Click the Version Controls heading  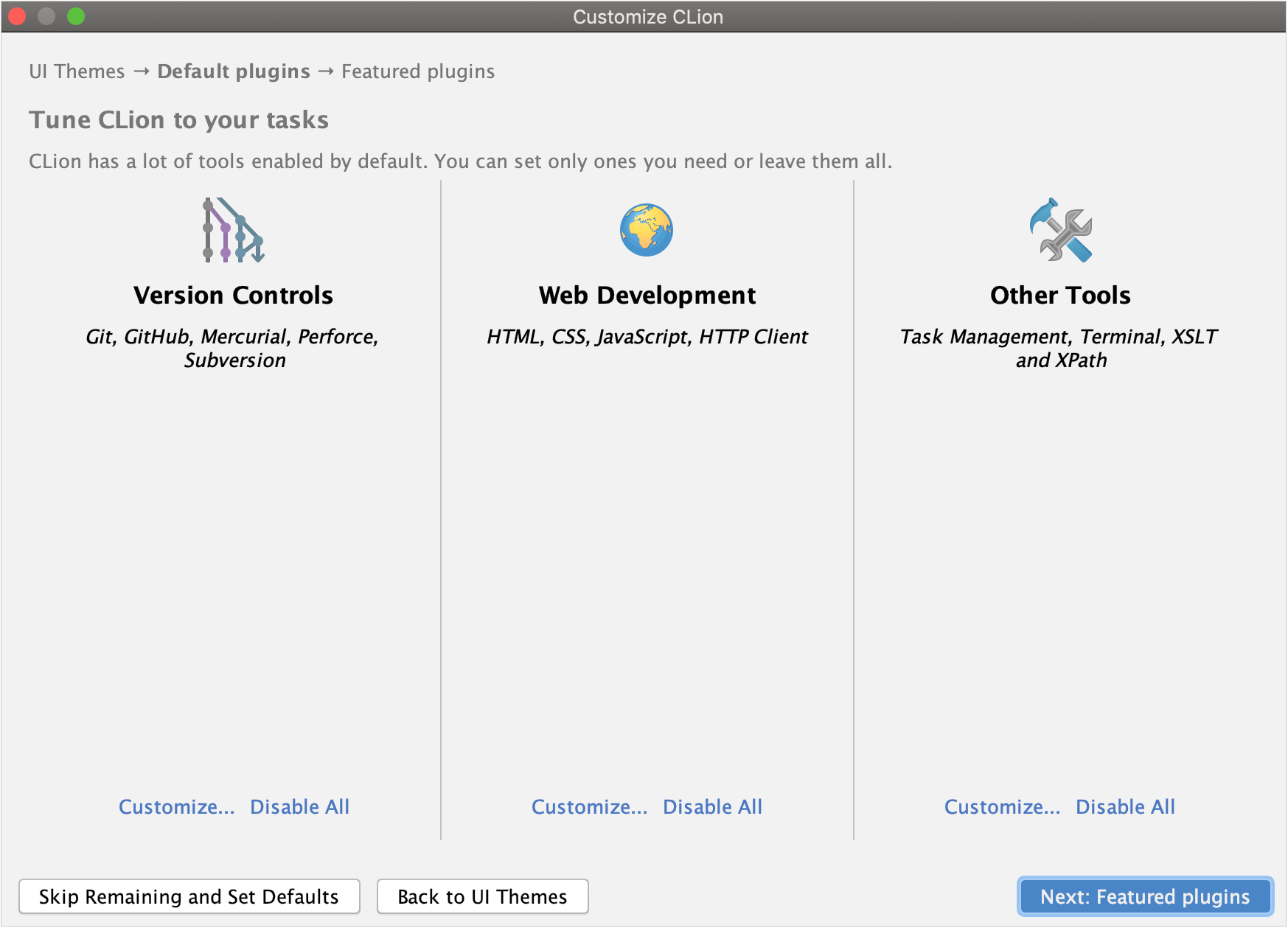pos(234,296)
